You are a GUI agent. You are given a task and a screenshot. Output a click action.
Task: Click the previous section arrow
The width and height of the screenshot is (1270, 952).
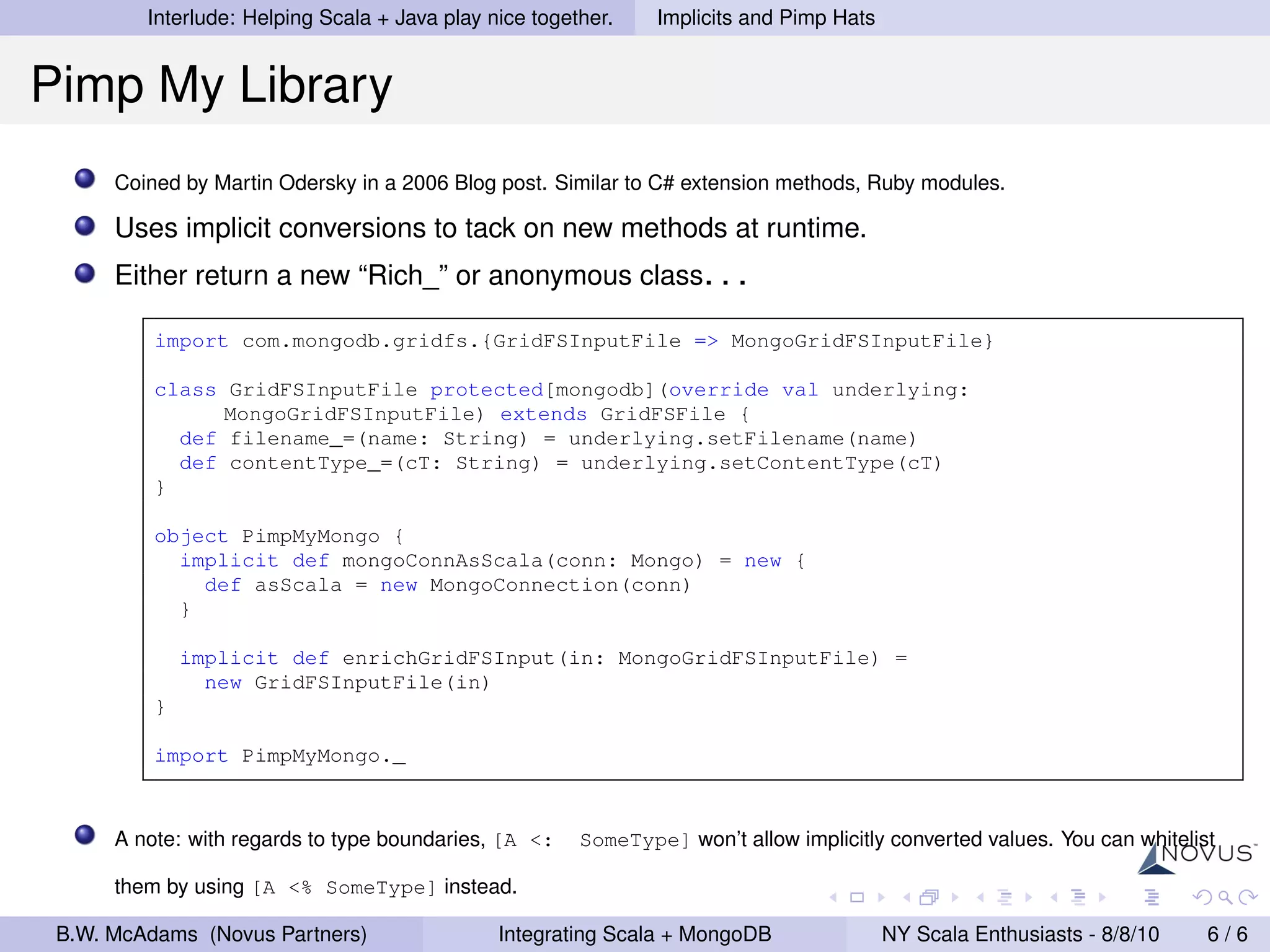click(1054, 897)
